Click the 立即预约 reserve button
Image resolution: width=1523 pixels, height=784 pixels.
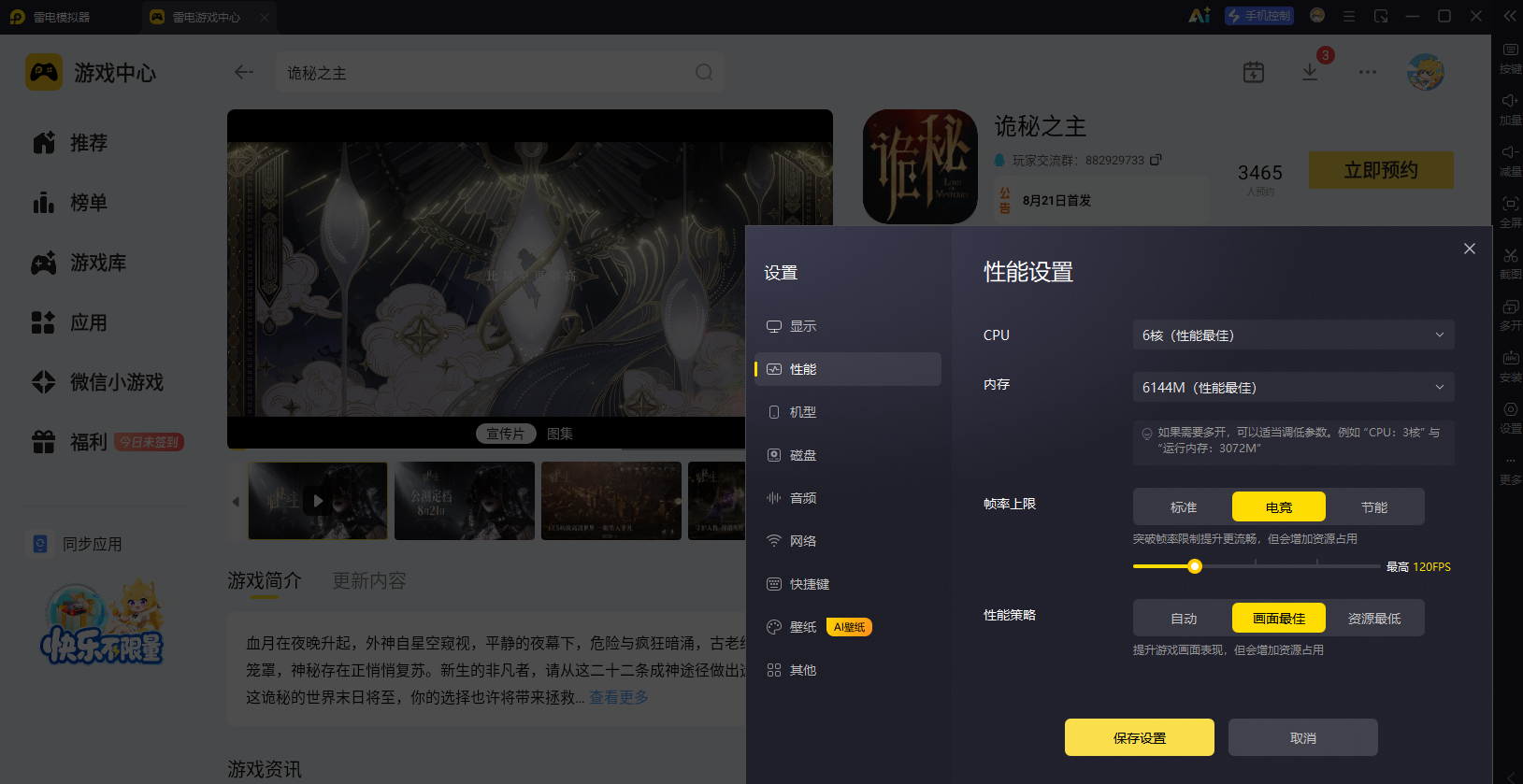[x=1381, y=170]
